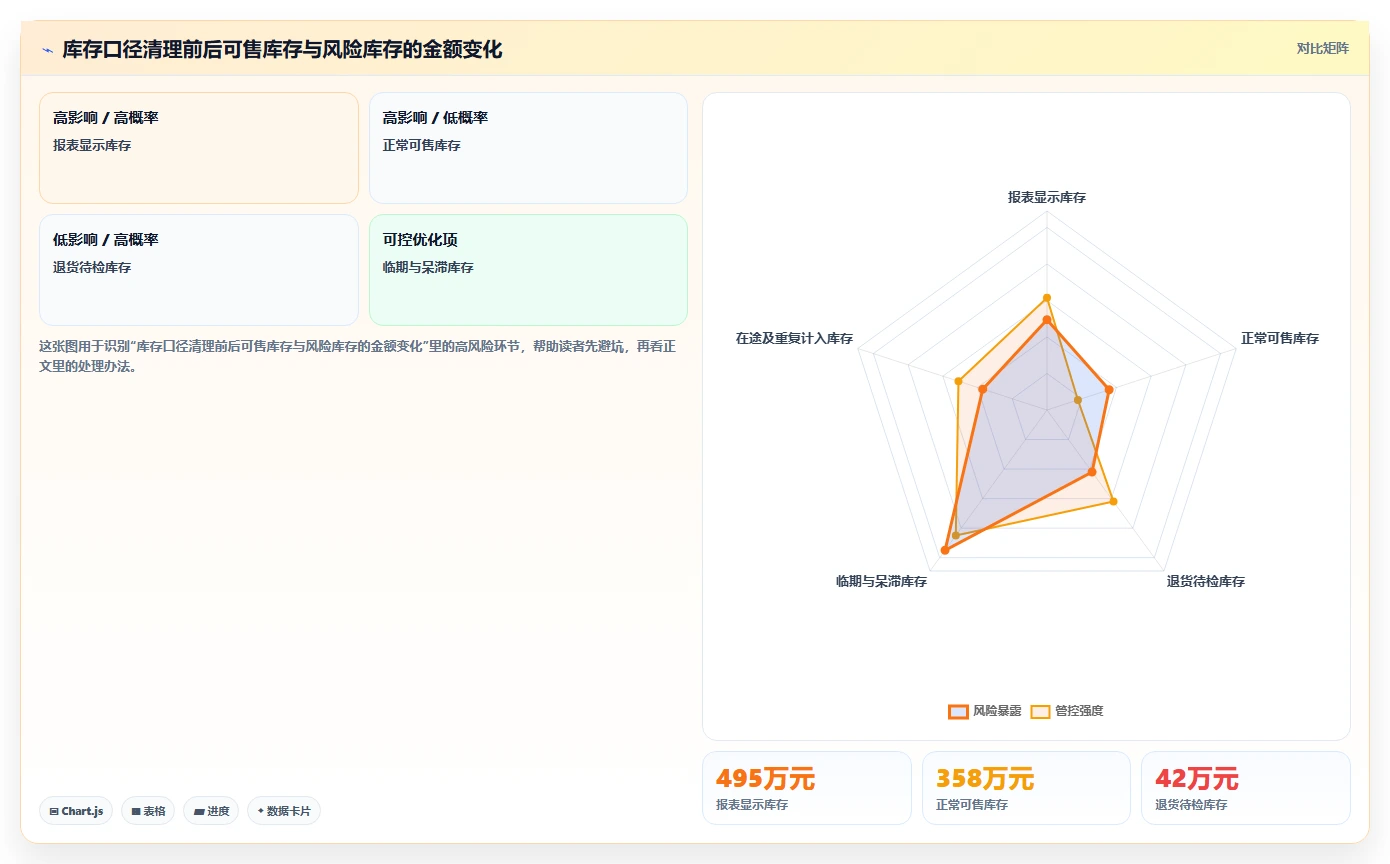This screenshot has height=864, width=1390.
Task: Click 管控强度 data point on 报表显示库存 axis
Action: (1047, 298)
